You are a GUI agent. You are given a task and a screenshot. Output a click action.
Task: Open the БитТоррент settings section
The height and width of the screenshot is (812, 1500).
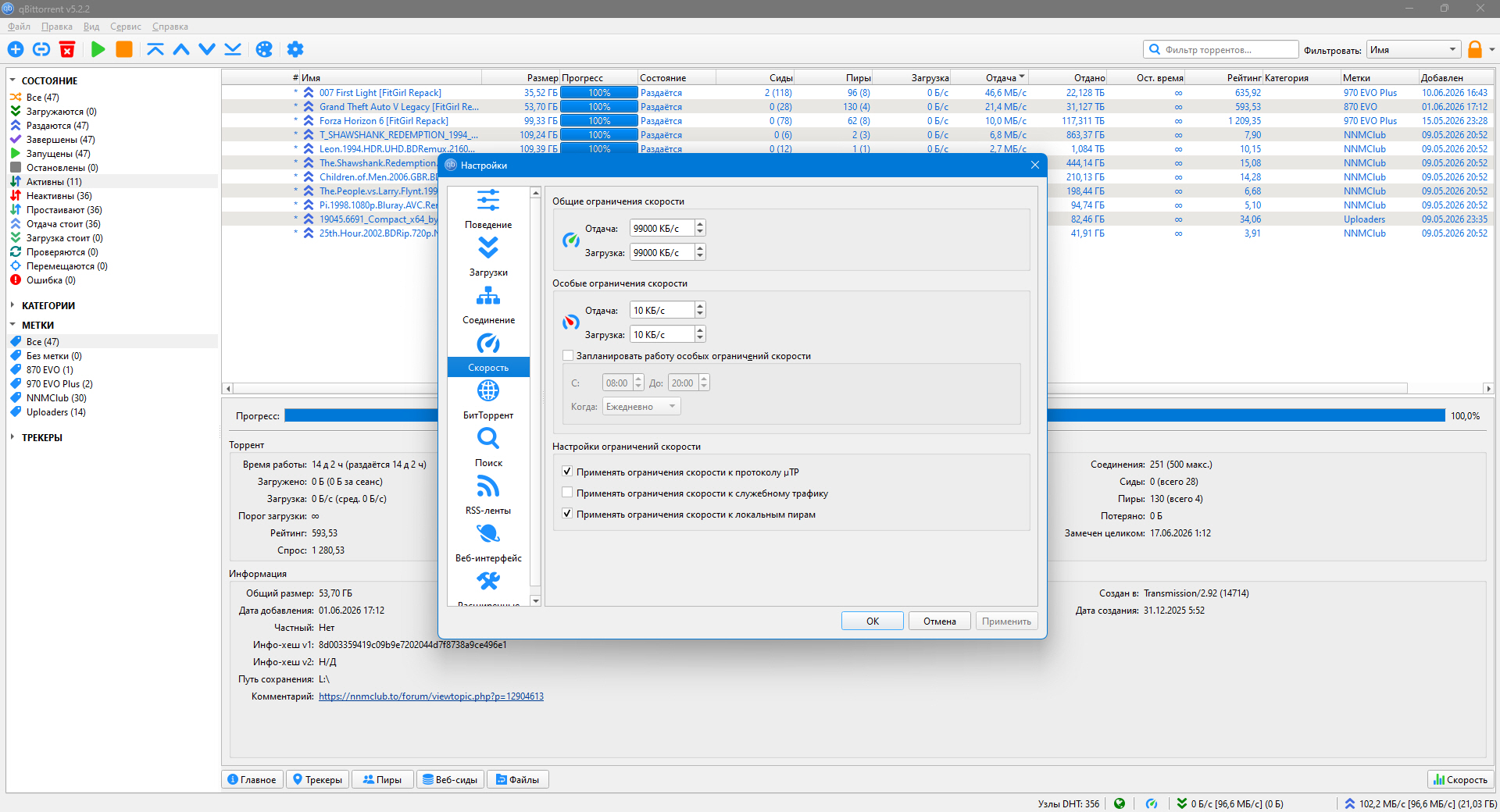pyautogui.click(x=488, y=399)
